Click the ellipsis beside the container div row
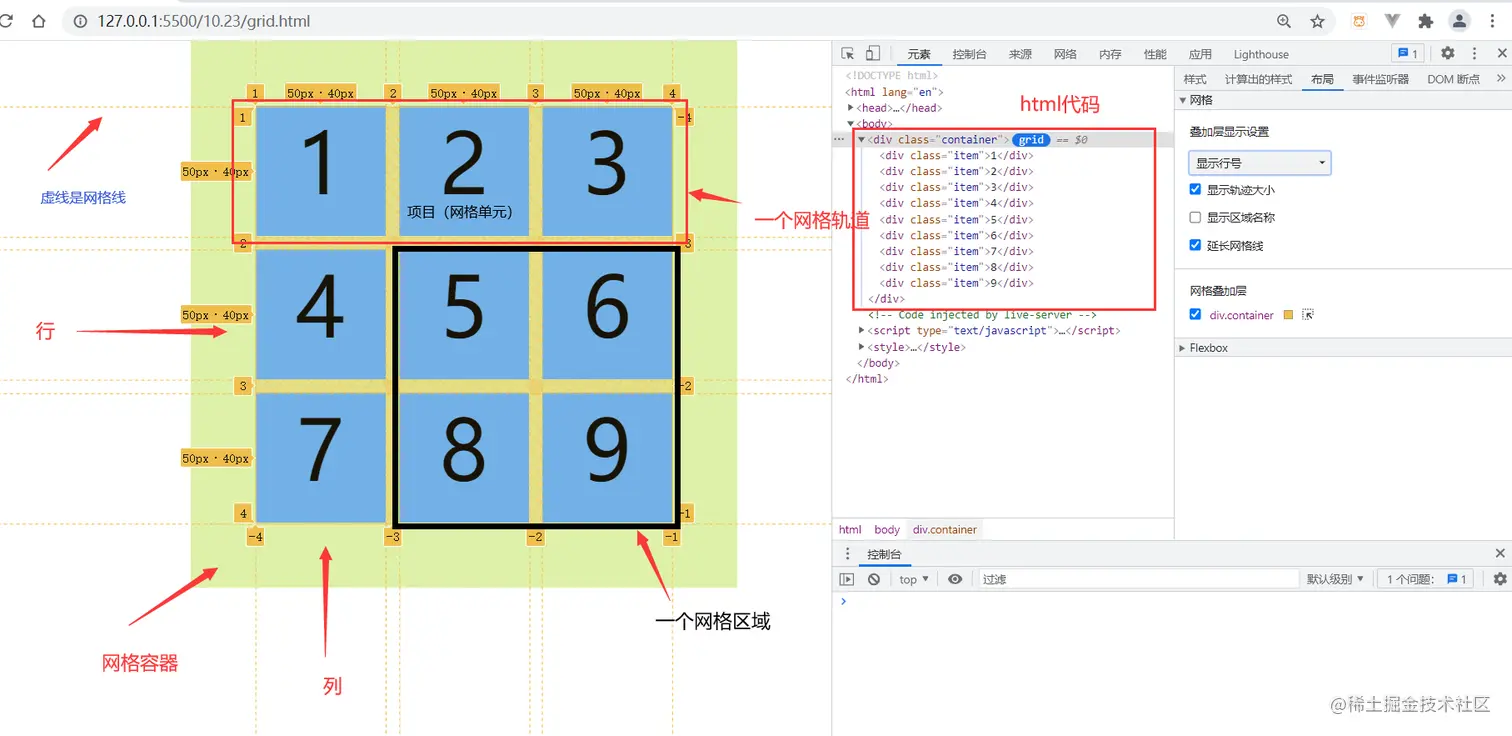The image size is (1512, 736). [x=839, y=140]
